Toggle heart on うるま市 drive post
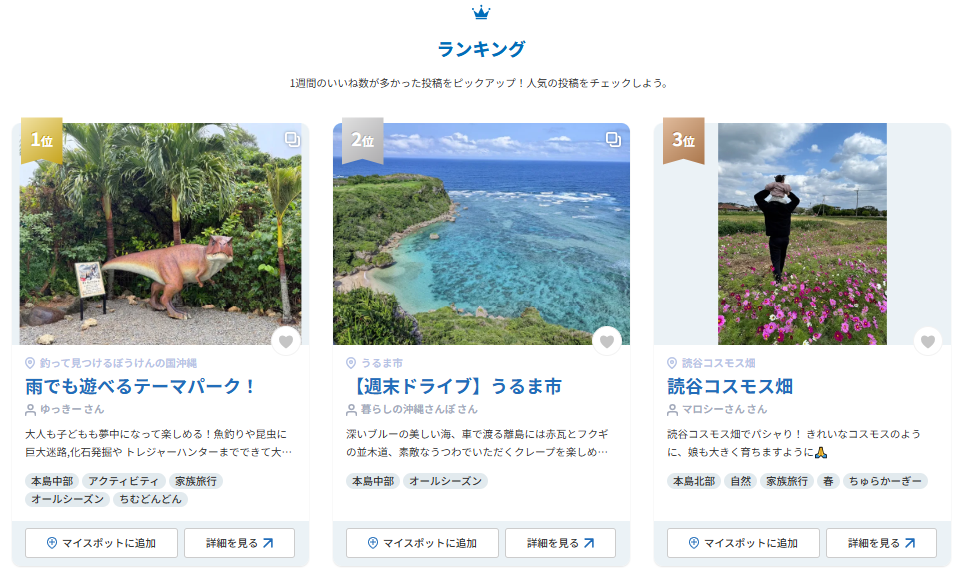 click(607, 341)
